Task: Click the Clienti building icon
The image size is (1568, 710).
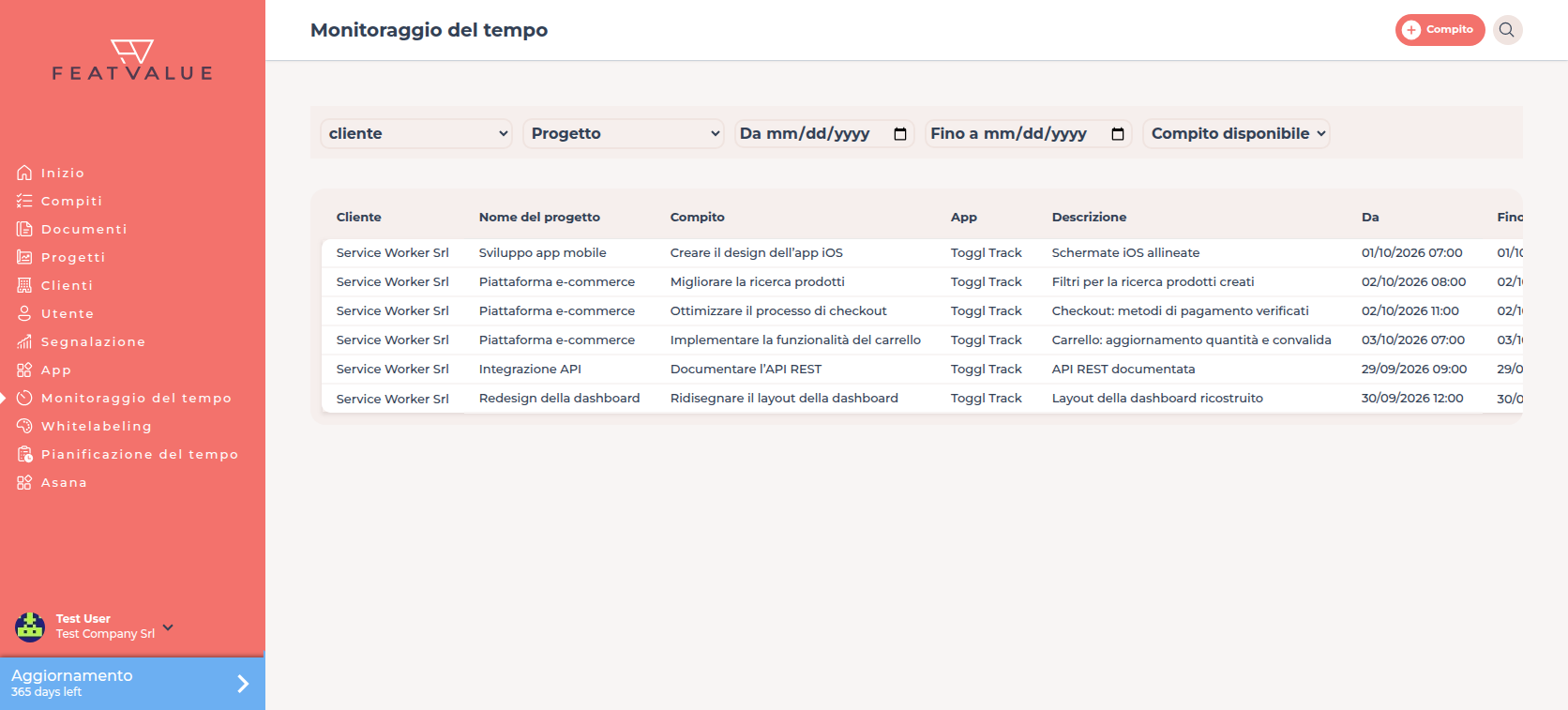Action: click(x=24, y=285)
